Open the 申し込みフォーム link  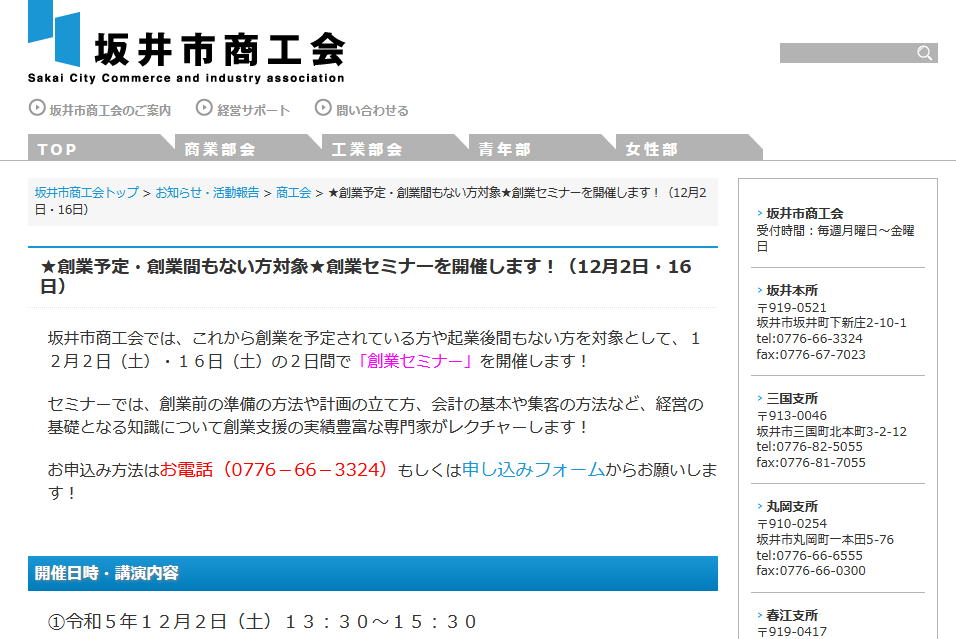click(533, 469)
